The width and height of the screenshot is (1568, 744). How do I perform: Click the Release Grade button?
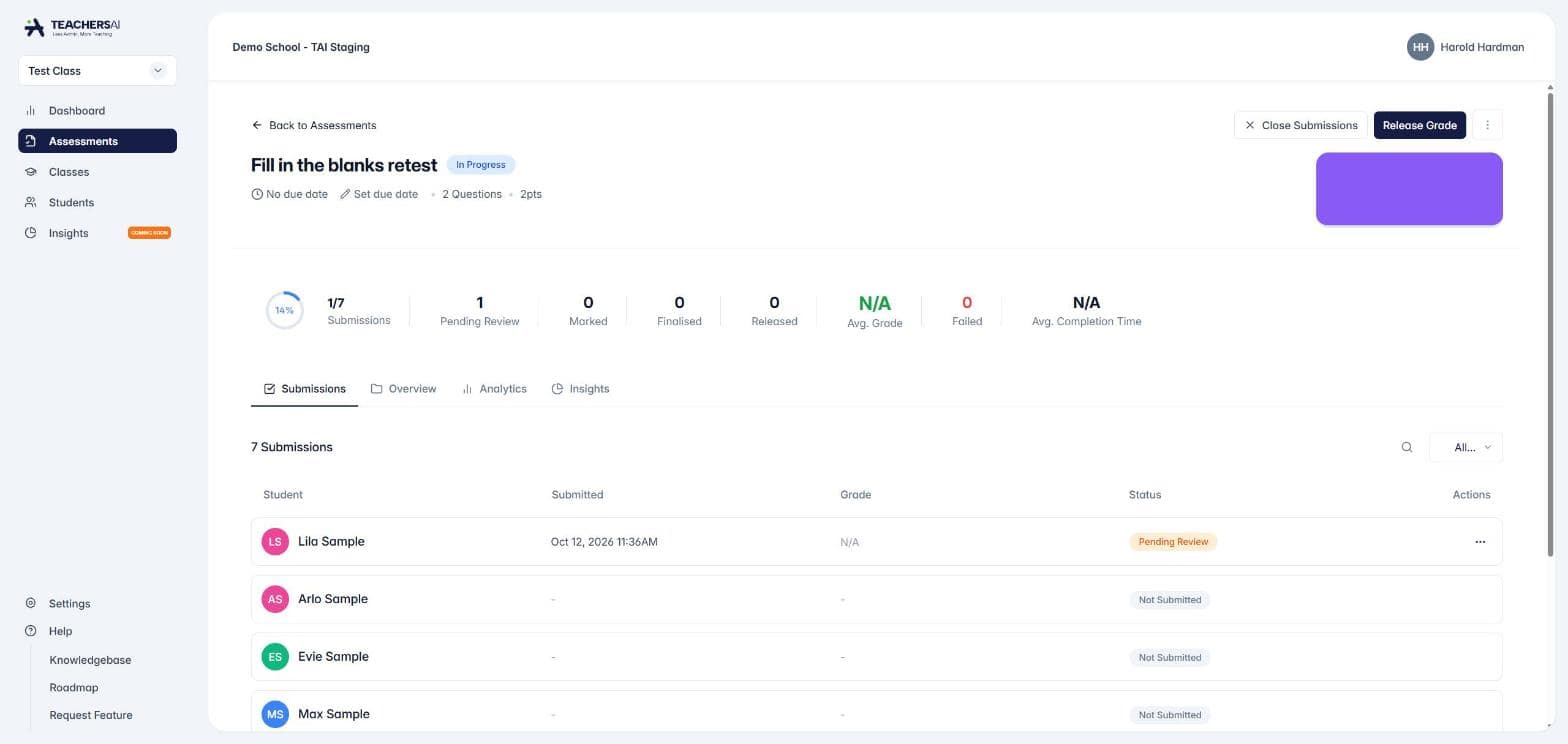click(1419, 125)
